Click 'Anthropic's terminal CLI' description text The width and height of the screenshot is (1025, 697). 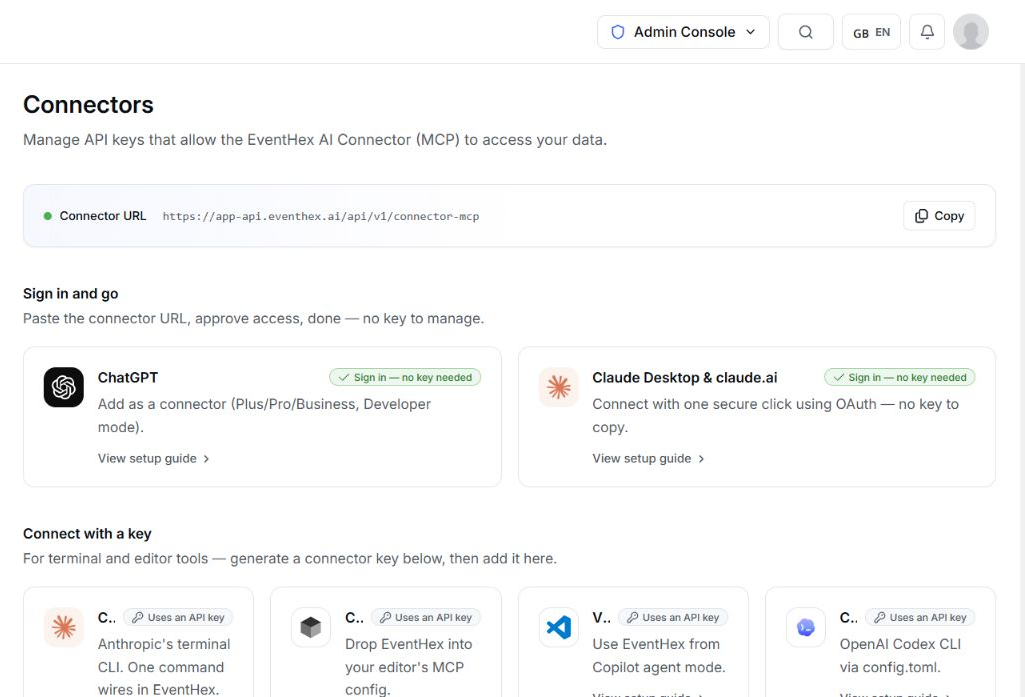[163, 666]
